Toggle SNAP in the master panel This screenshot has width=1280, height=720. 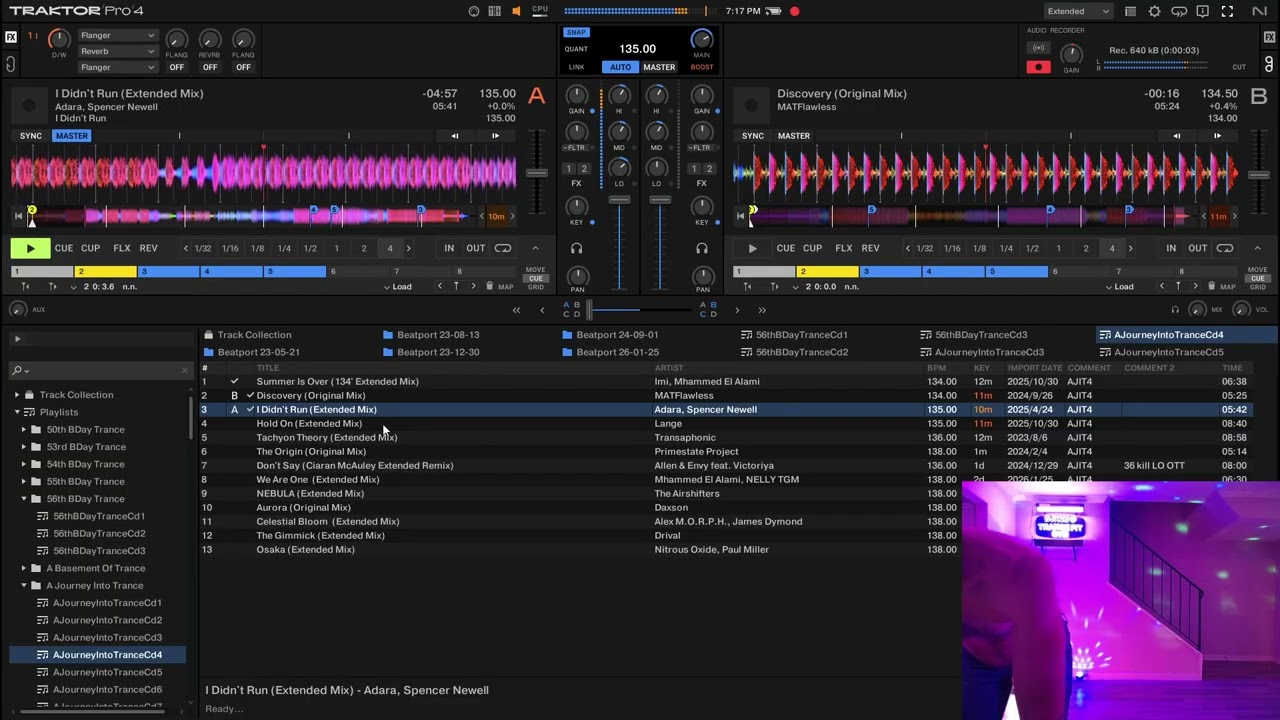click(576, 32)
